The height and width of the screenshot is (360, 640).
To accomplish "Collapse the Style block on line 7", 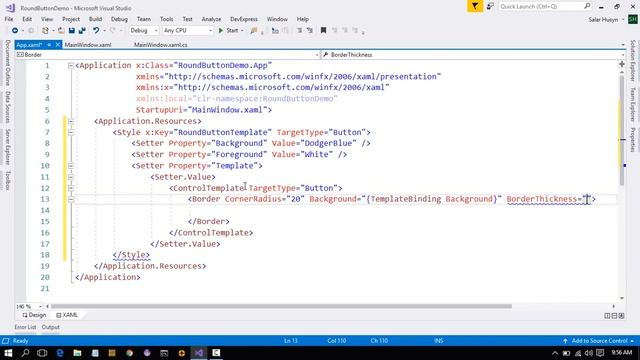I will (x=71, y=132).
